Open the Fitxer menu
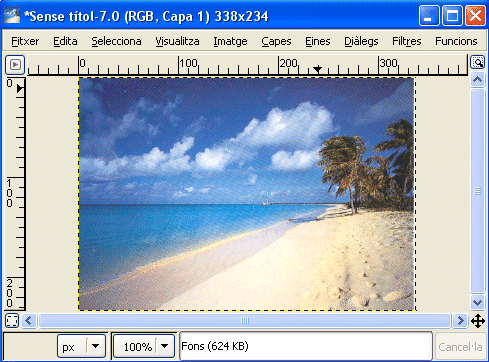 click(x=25, y=41)
